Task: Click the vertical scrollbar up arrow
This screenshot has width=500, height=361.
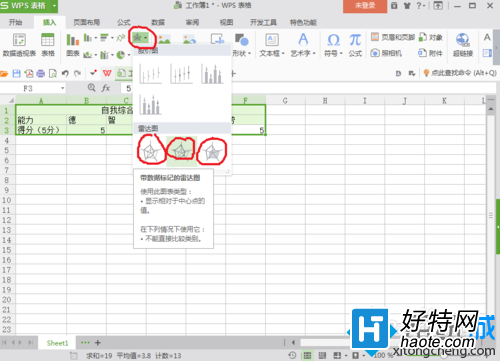Action: tap(491, 109)
